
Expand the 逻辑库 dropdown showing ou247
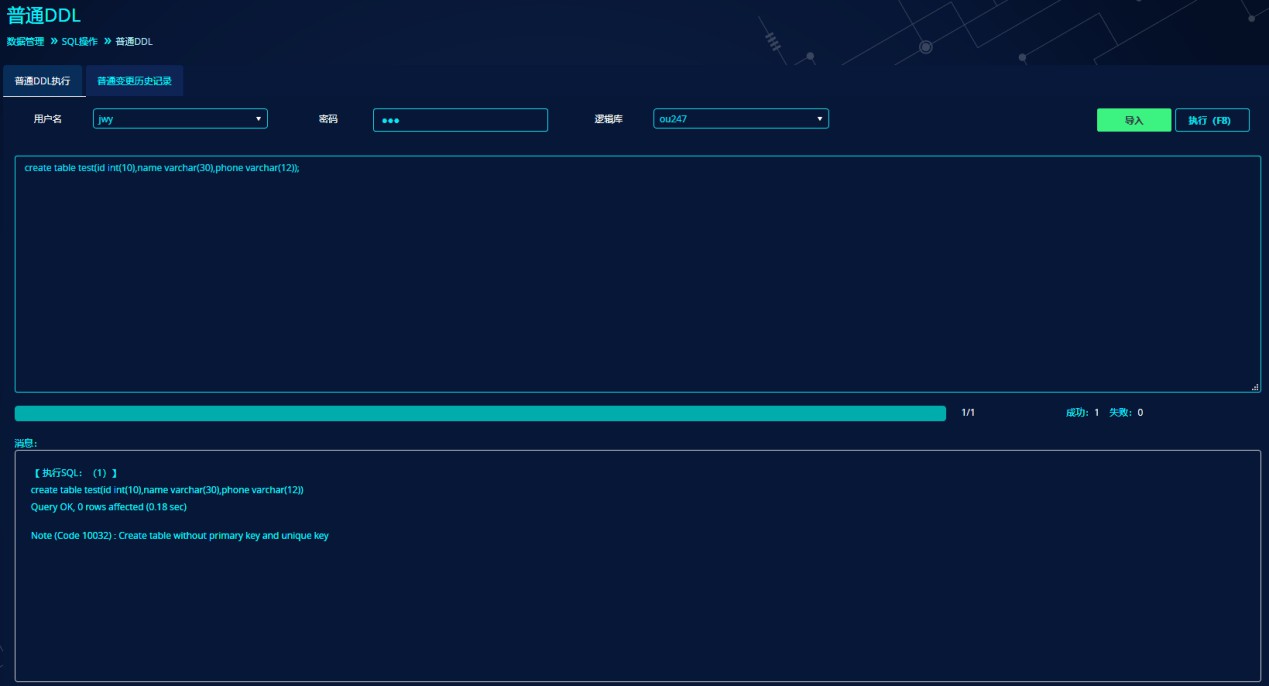741,119
